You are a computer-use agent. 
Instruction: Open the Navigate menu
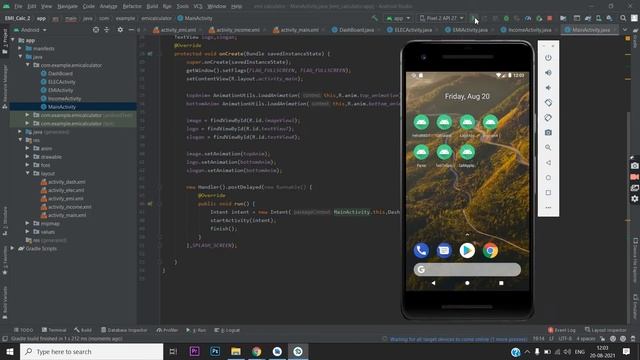point(67,6)
